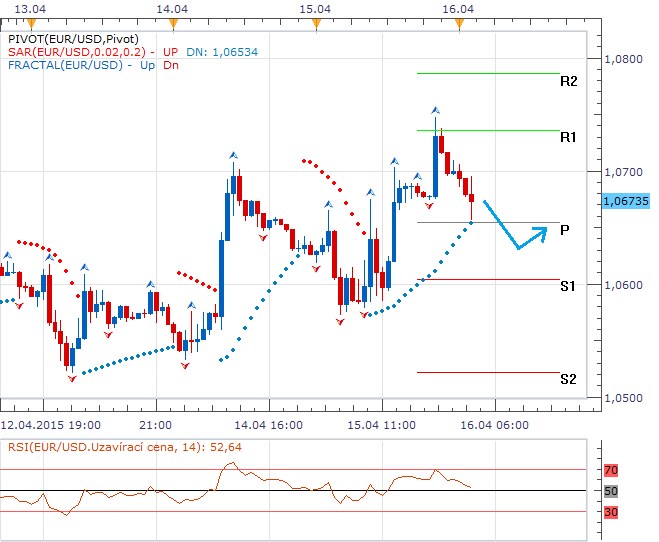Select the R1 resistance level label
Screen dimensions: 659x542
pos(568,137)
